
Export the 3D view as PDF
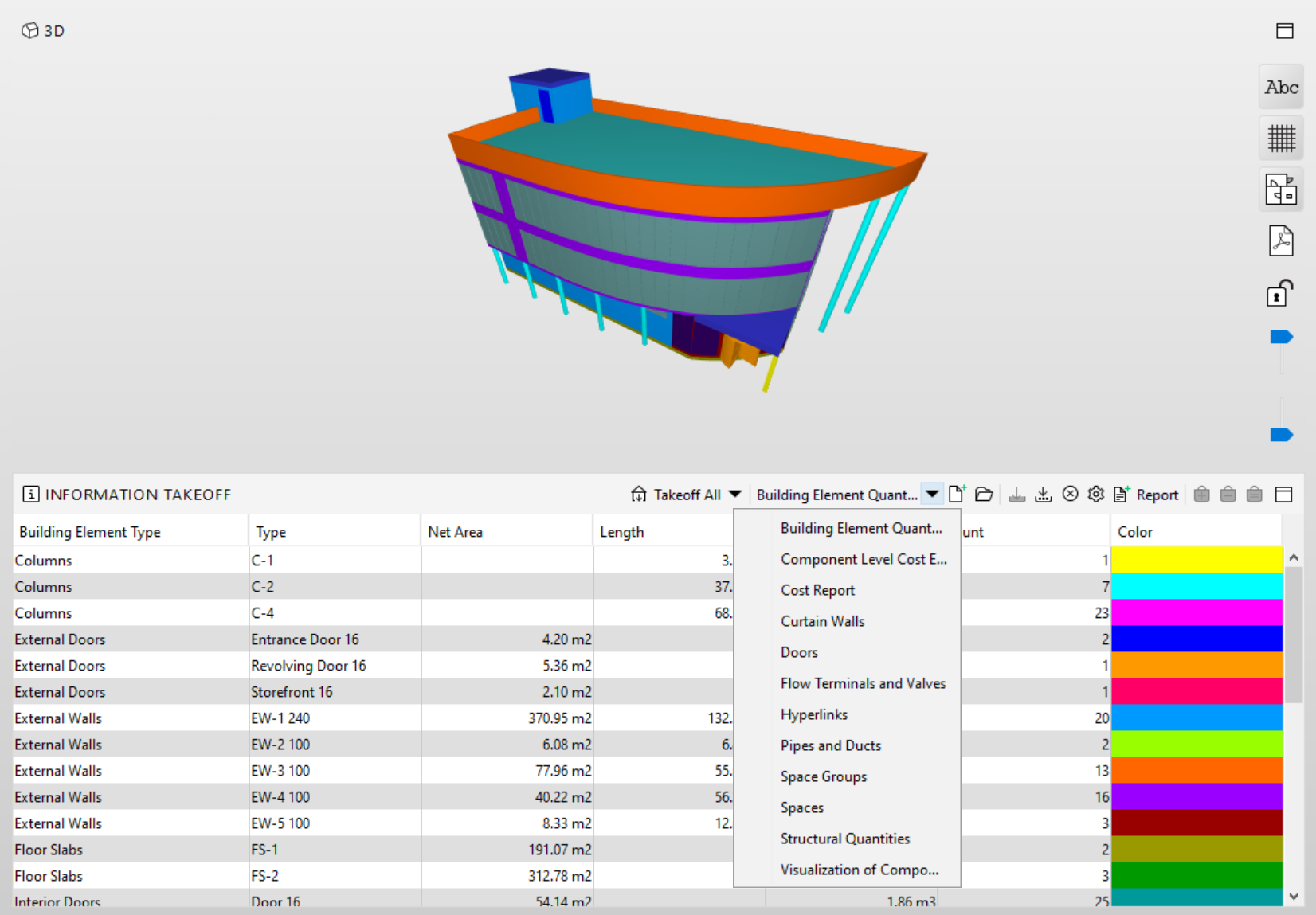coord(1281,240)
